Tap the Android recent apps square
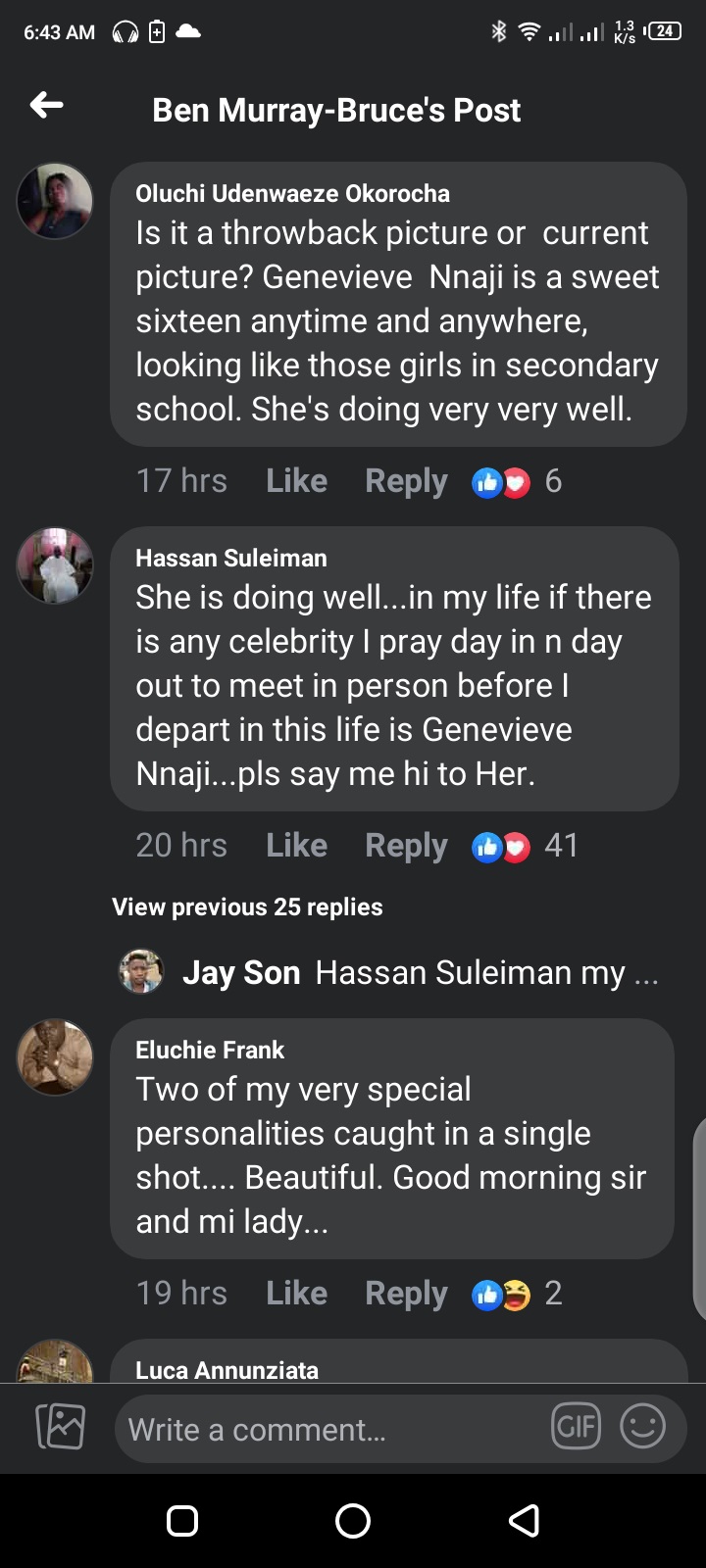Image resolution: width=706 pixels, height=1568 pixels. tap(182, 1520)
